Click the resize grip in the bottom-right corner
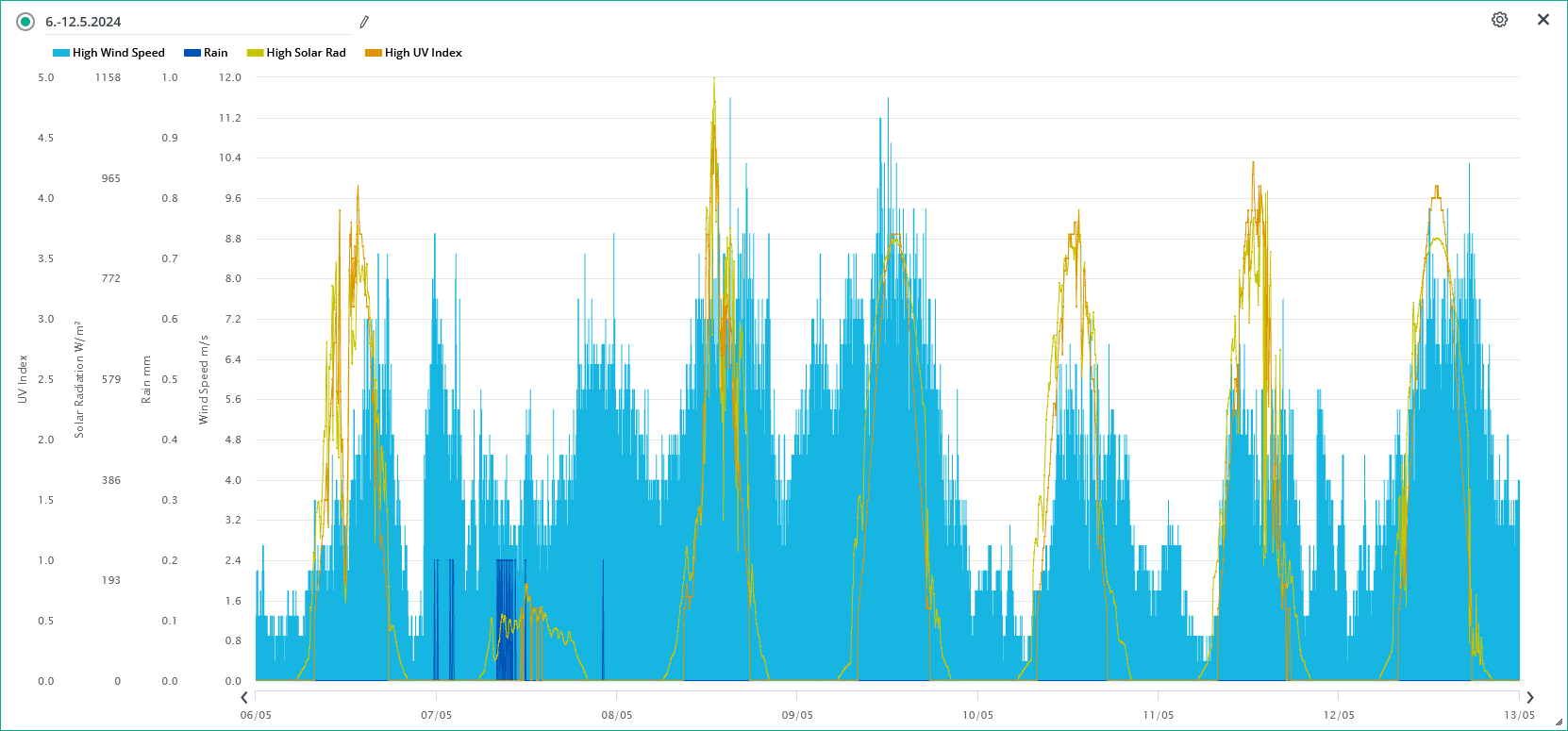This screenshot has width=1568, height=731. [1559, 723]
